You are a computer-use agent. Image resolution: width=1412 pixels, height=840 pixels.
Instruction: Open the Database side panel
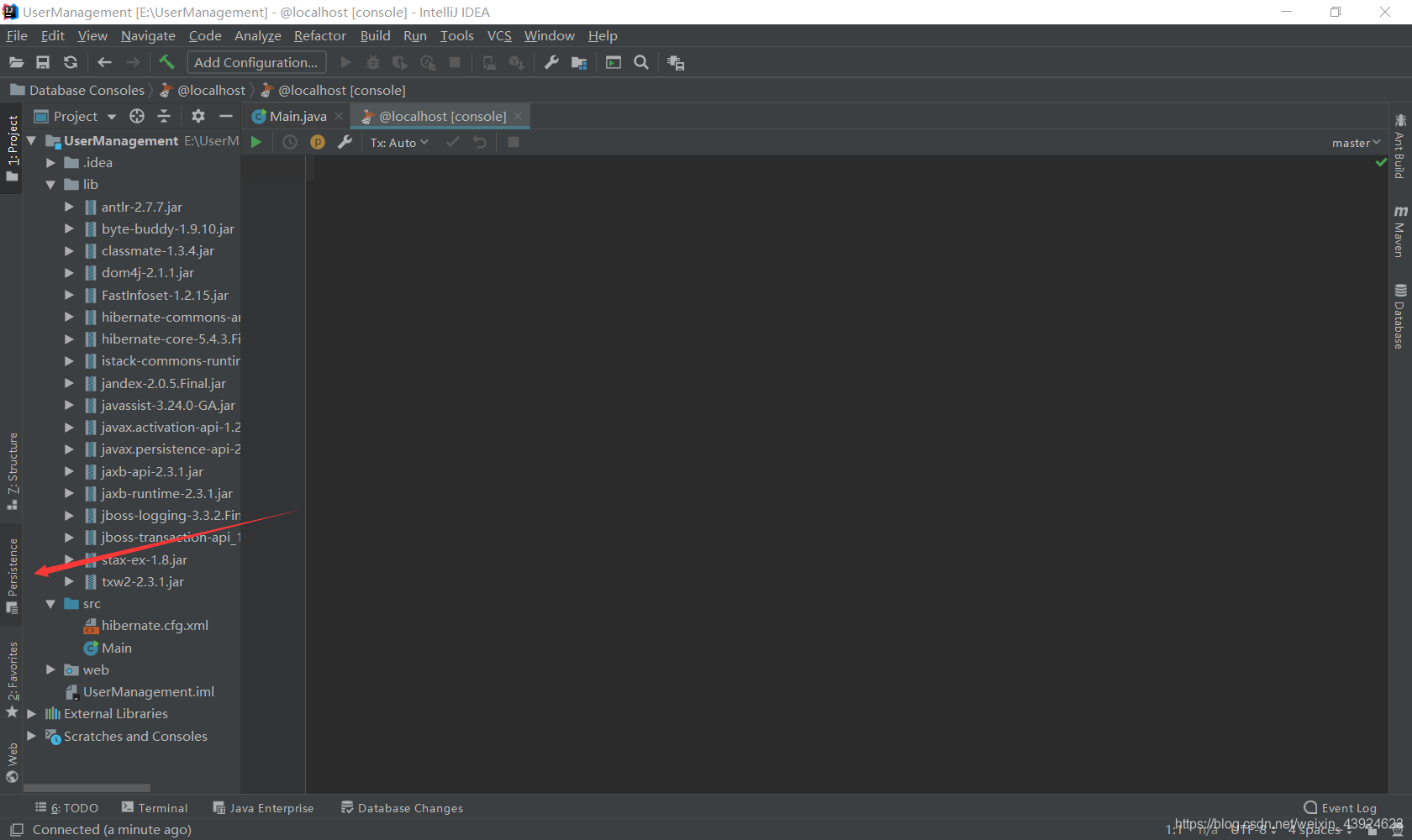point(1399,316)
